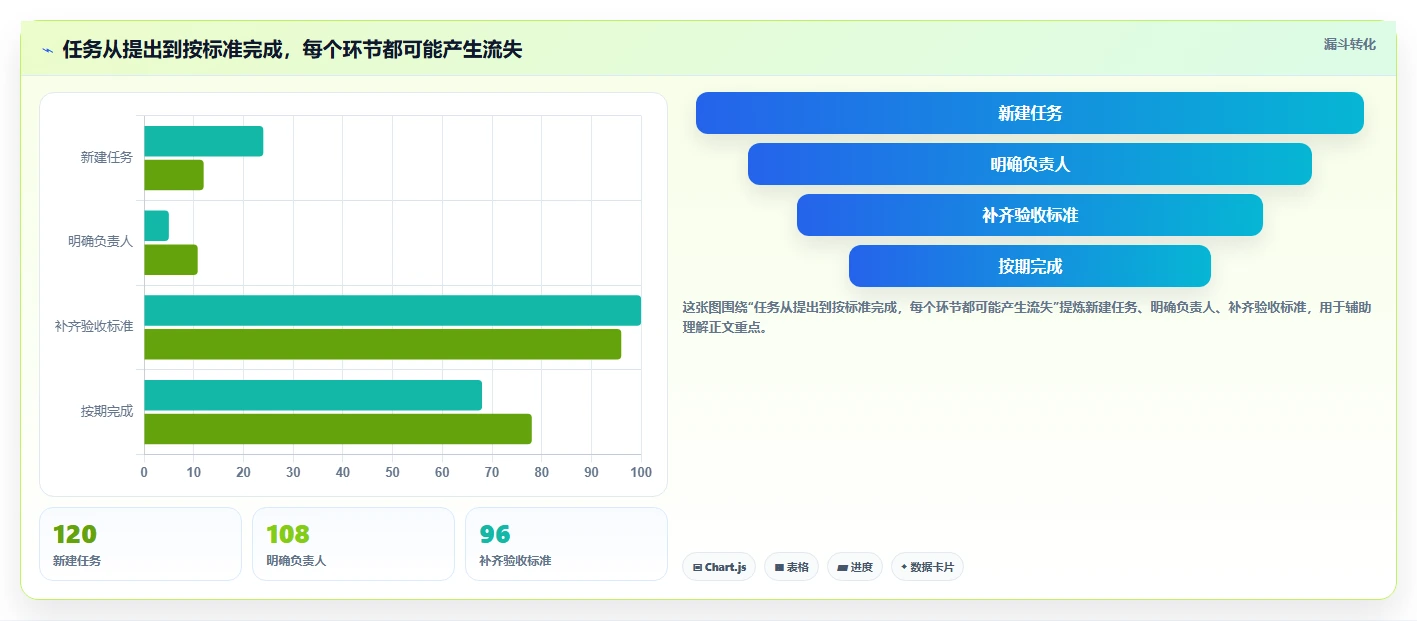This screenshot has width=1417, height=621.
Task: Open the 108 明确负责人 stat card
Action: 353,544
